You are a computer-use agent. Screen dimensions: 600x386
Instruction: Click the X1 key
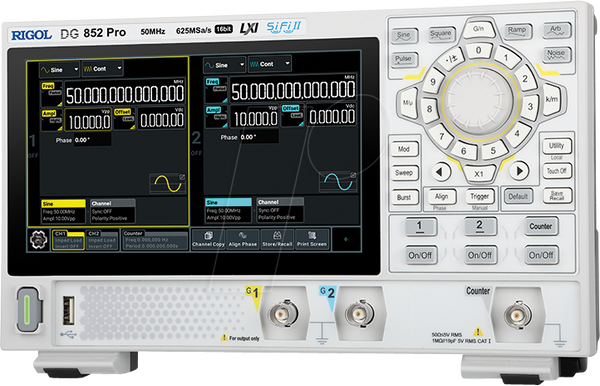479,174
